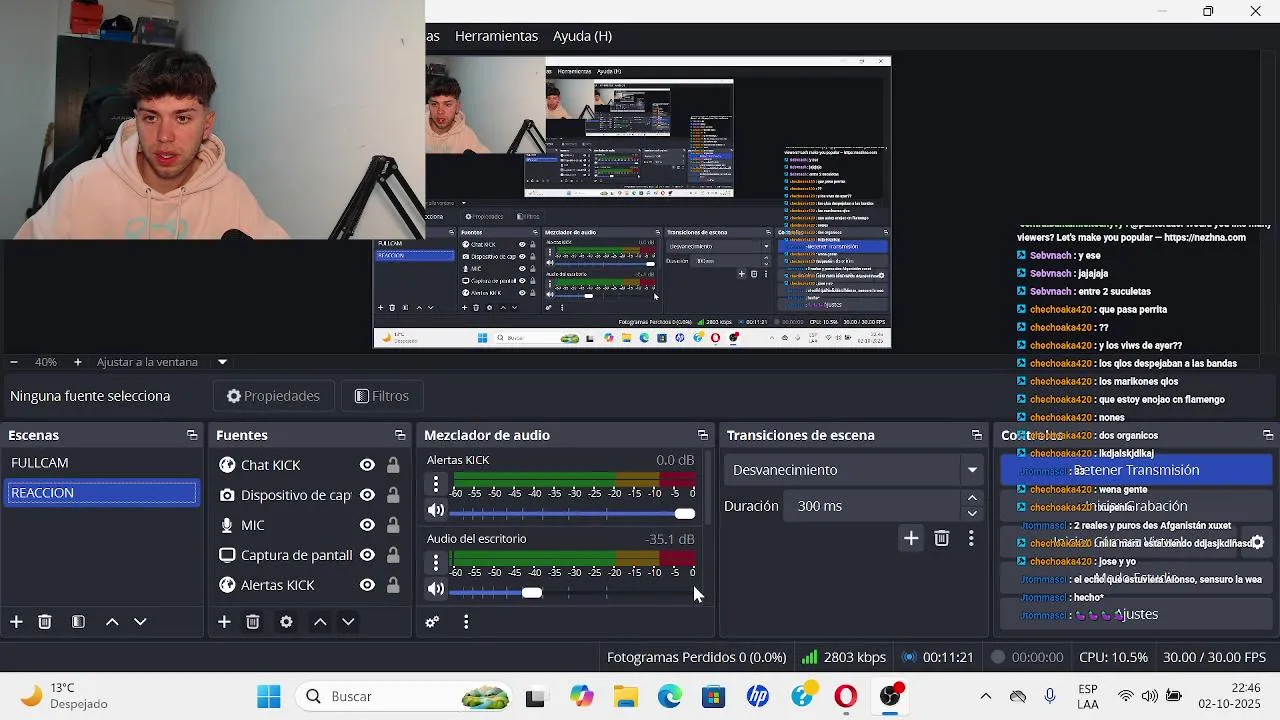Toggle lock on MIC source
This screenshot has width=1280, height=720.
pyautogui.click(x=393, y=525)
